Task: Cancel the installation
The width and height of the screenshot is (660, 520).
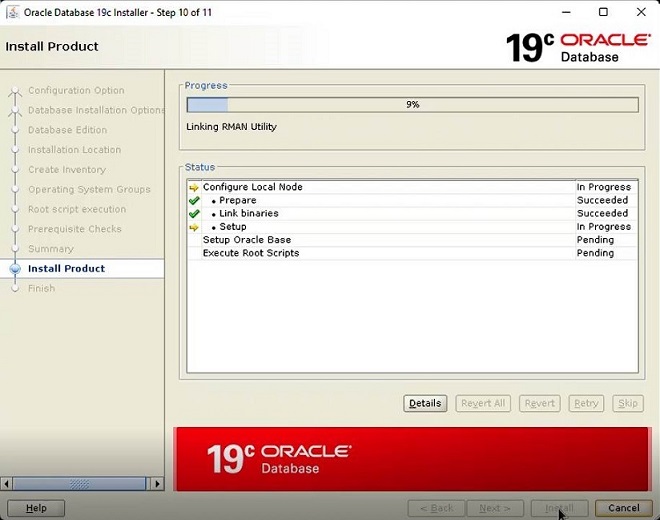Action: tap(624, 508)
